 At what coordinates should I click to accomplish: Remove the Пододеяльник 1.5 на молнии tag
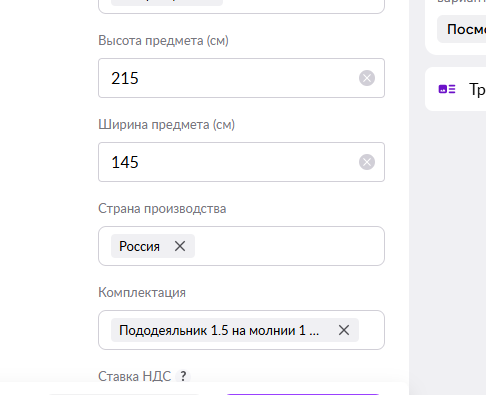pos(344,330)
